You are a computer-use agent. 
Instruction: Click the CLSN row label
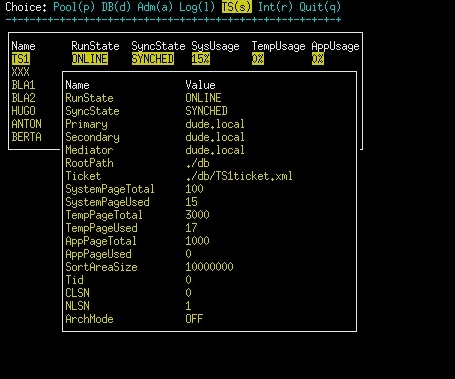coord(77,293)
